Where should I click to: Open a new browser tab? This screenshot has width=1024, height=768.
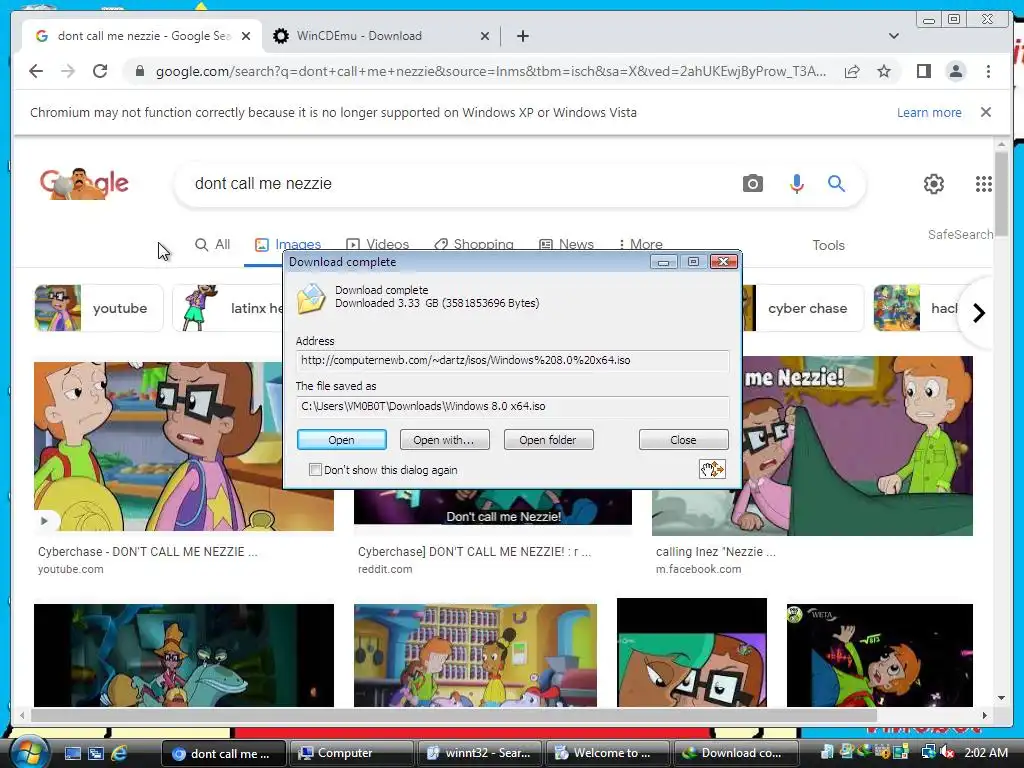click(522, 36)
